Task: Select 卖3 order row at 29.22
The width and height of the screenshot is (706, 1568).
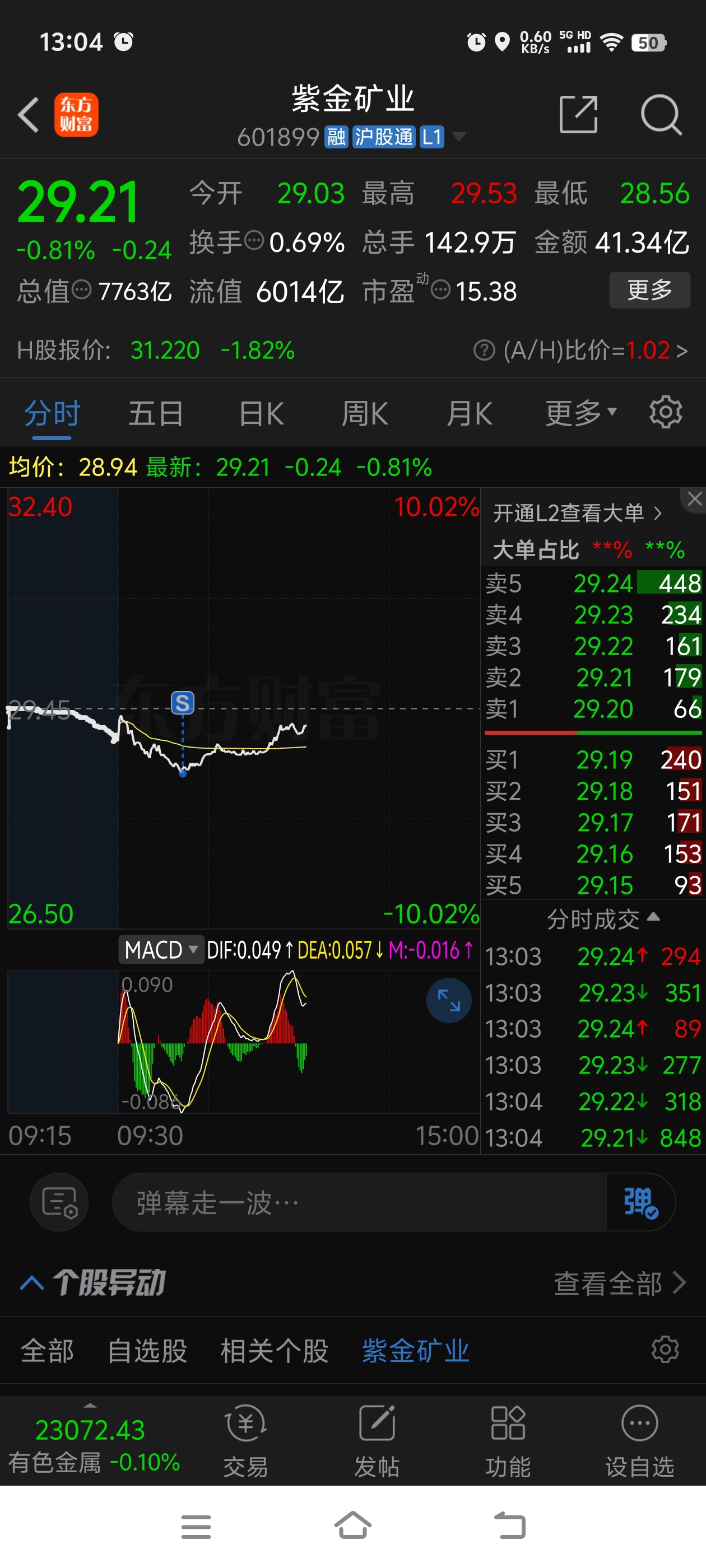Action: (x=593, y=646)
